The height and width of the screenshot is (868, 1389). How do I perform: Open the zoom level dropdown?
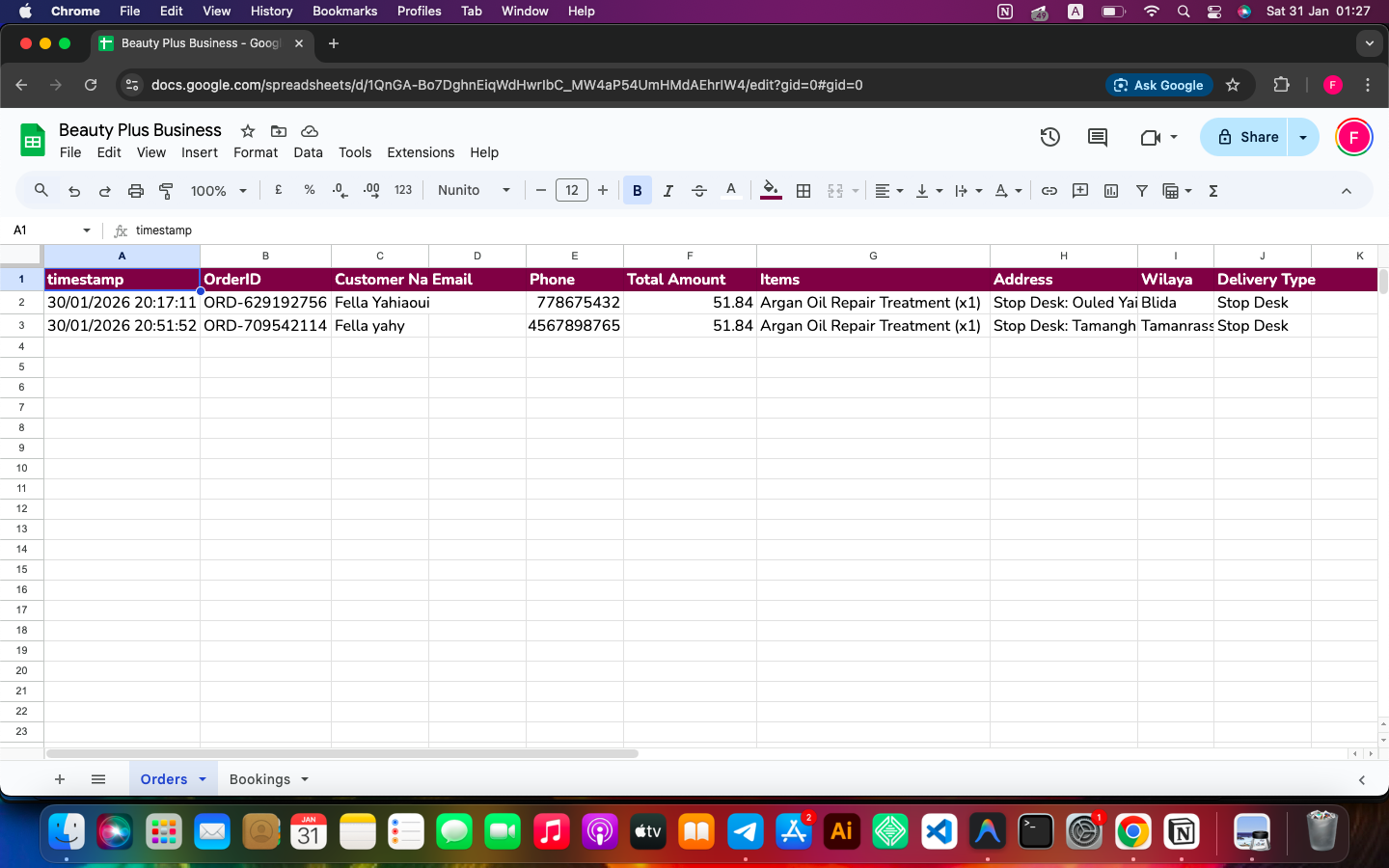[x=218, y=190]
